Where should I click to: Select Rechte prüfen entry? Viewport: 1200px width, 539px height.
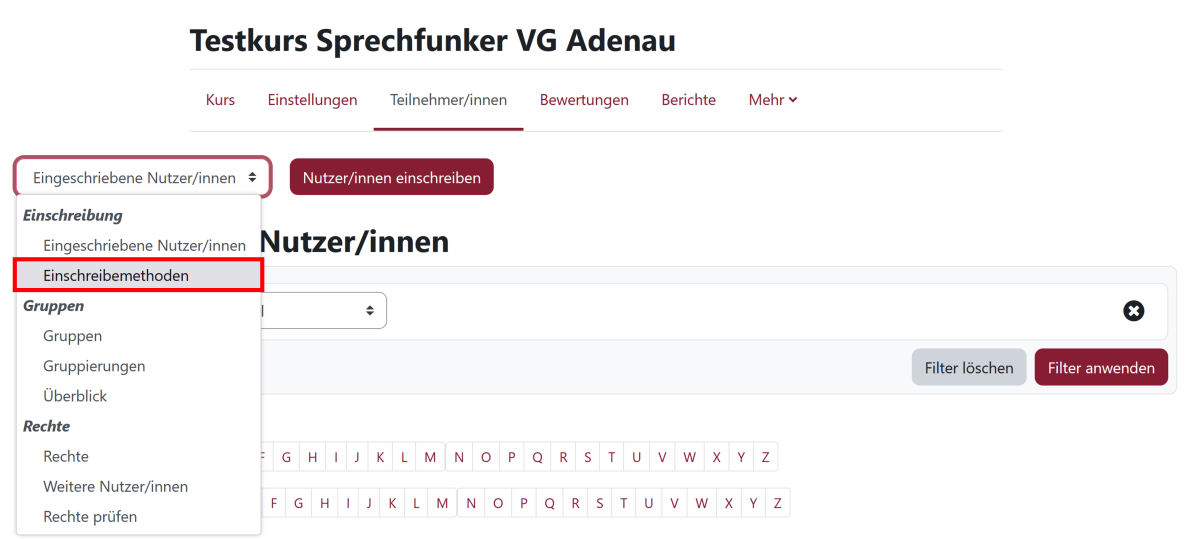(90, 517)
